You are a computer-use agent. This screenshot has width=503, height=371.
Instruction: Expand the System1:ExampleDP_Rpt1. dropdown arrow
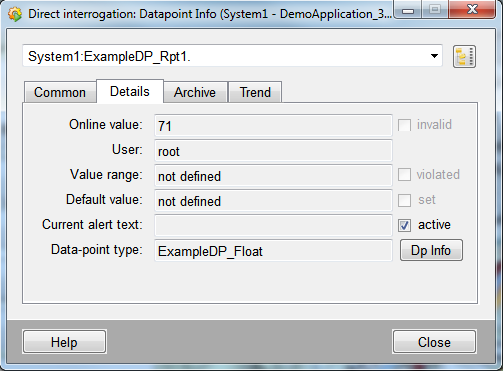coord(434,56)
